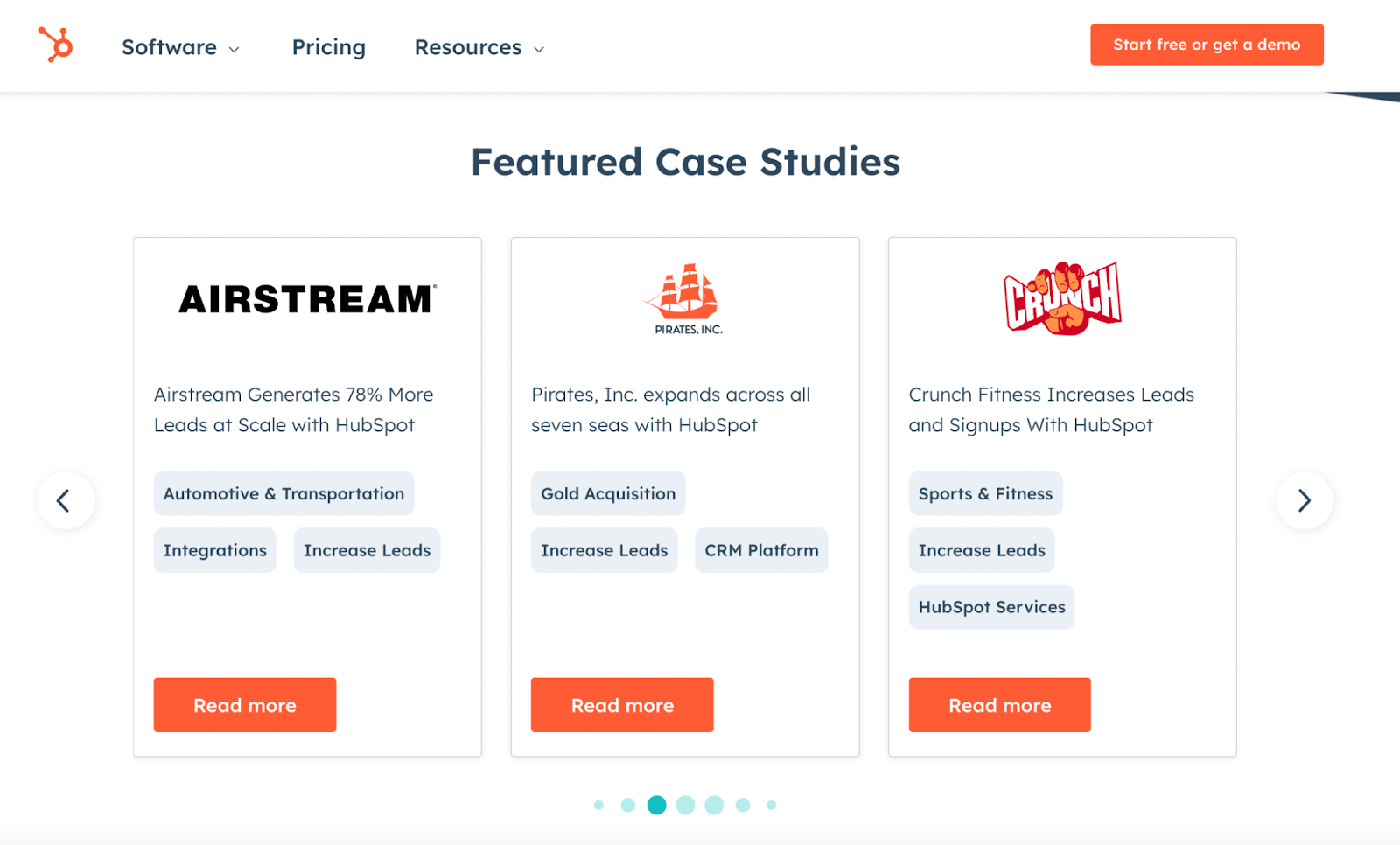Advance carousel with the right arrow
Image resolution: width=1400 pixels, height=845 pixels.
(x=1304, y=501)
